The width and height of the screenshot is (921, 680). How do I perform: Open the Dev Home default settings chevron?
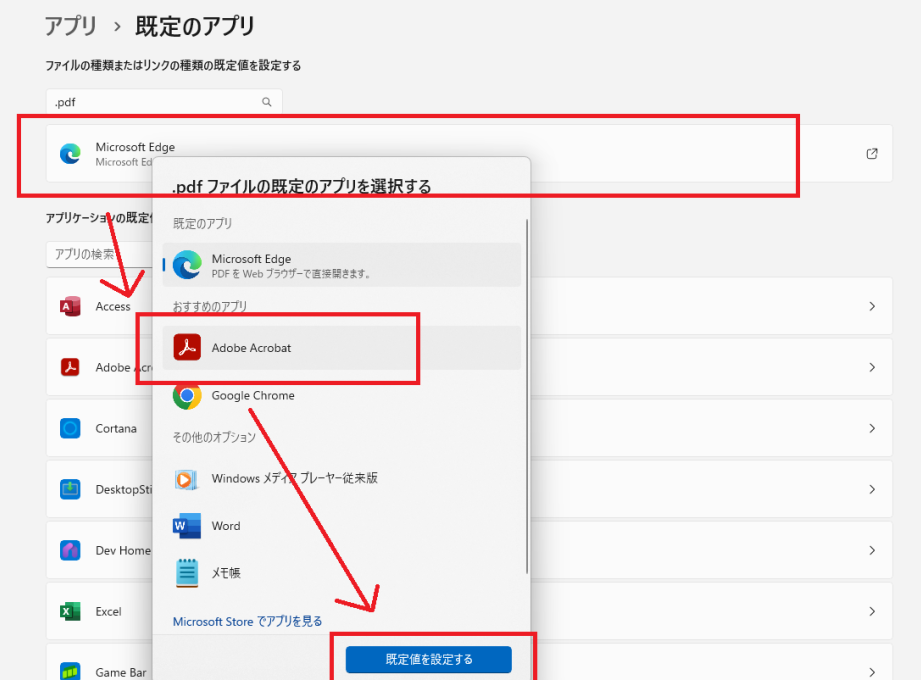[871, 550]
